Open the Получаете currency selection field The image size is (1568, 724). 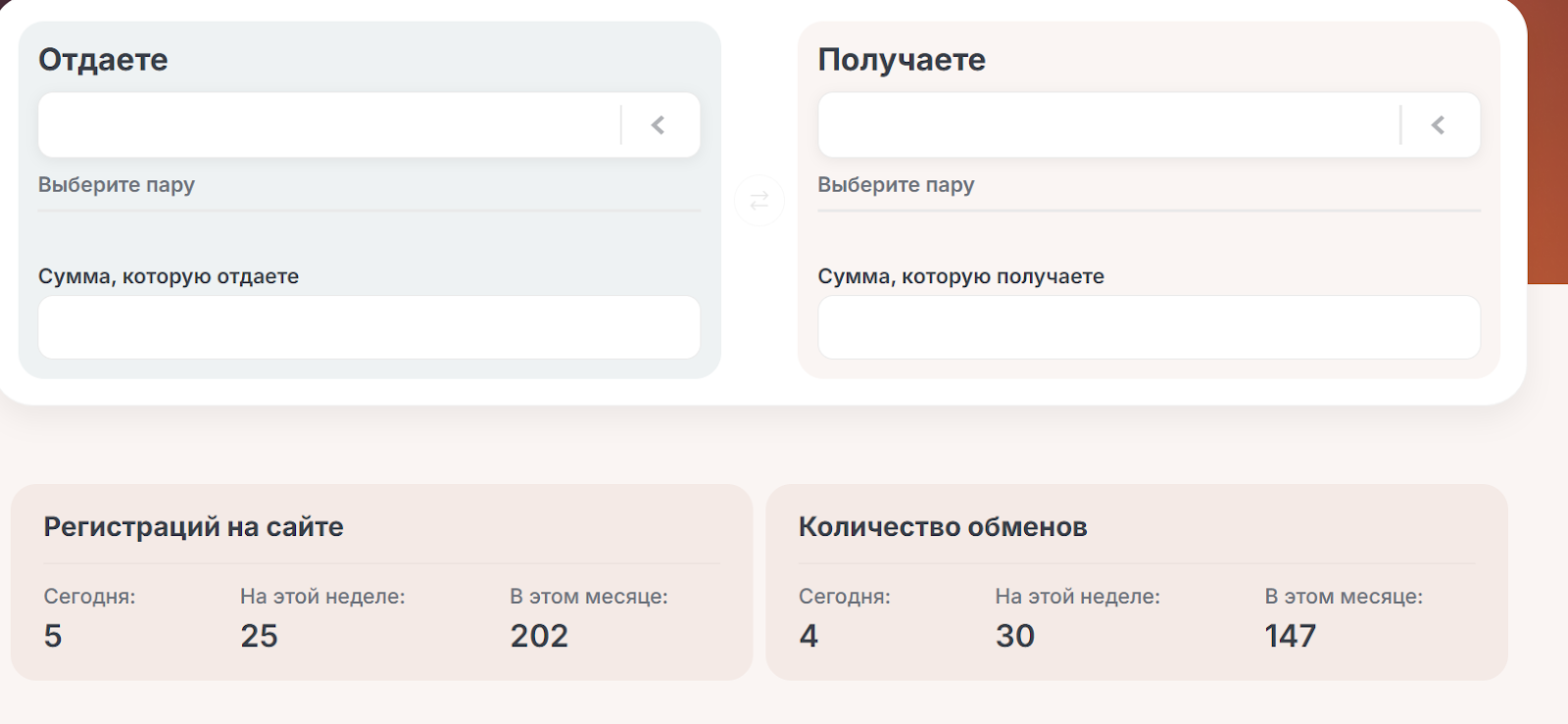1107,125
